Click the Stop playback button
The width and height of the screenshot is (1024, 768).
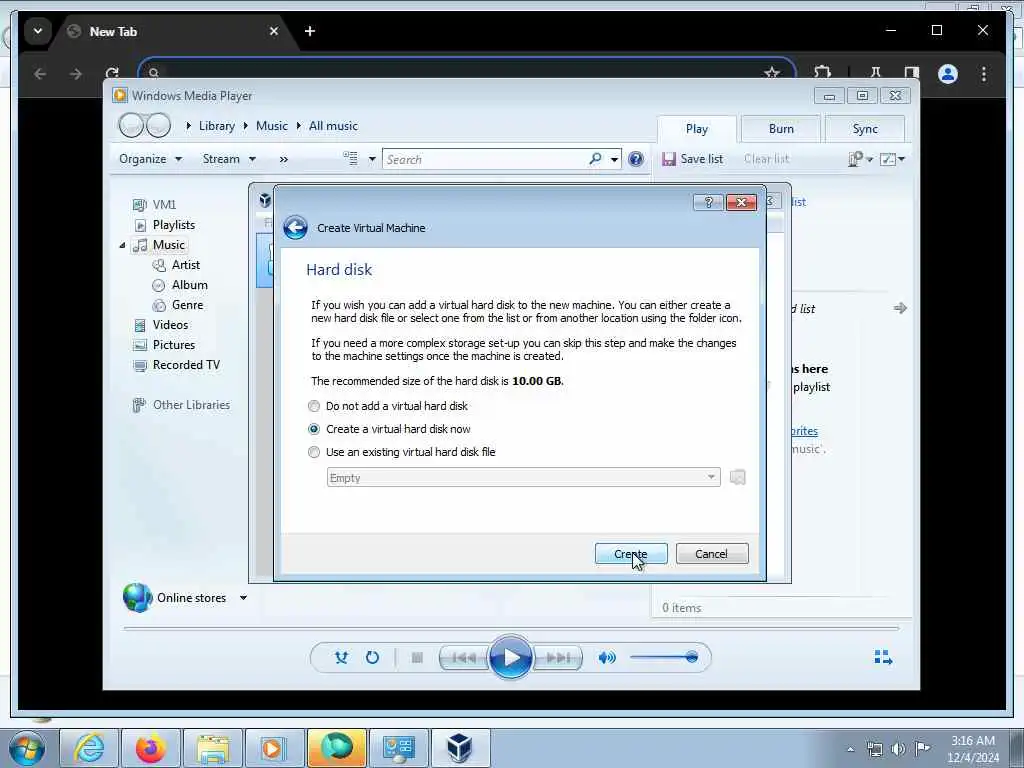pyautogui.click(x=417, y=658)
